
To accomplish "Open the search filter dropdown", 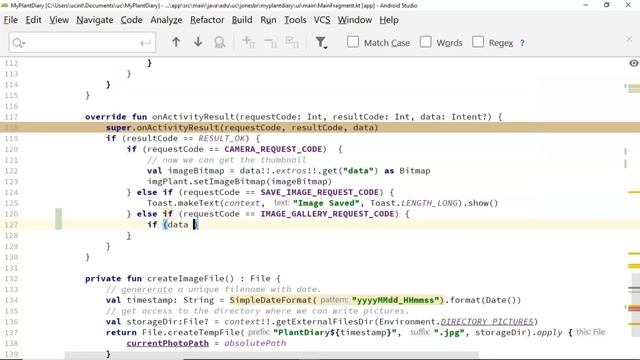I will (322, 42).
